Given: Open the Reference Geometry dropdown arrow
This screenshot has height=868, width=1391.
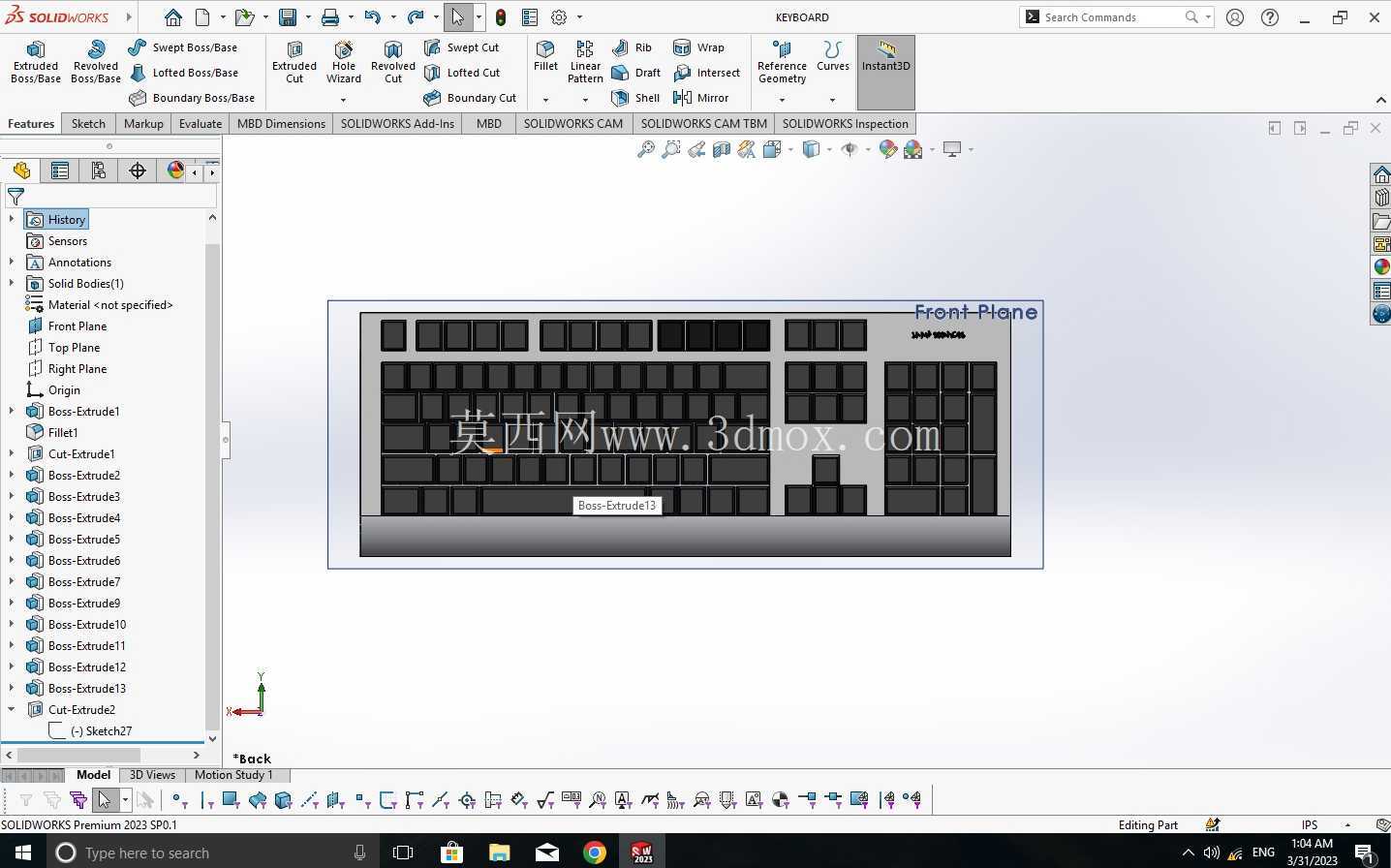Looking at the screenshot, I should (x=782, y=100).
